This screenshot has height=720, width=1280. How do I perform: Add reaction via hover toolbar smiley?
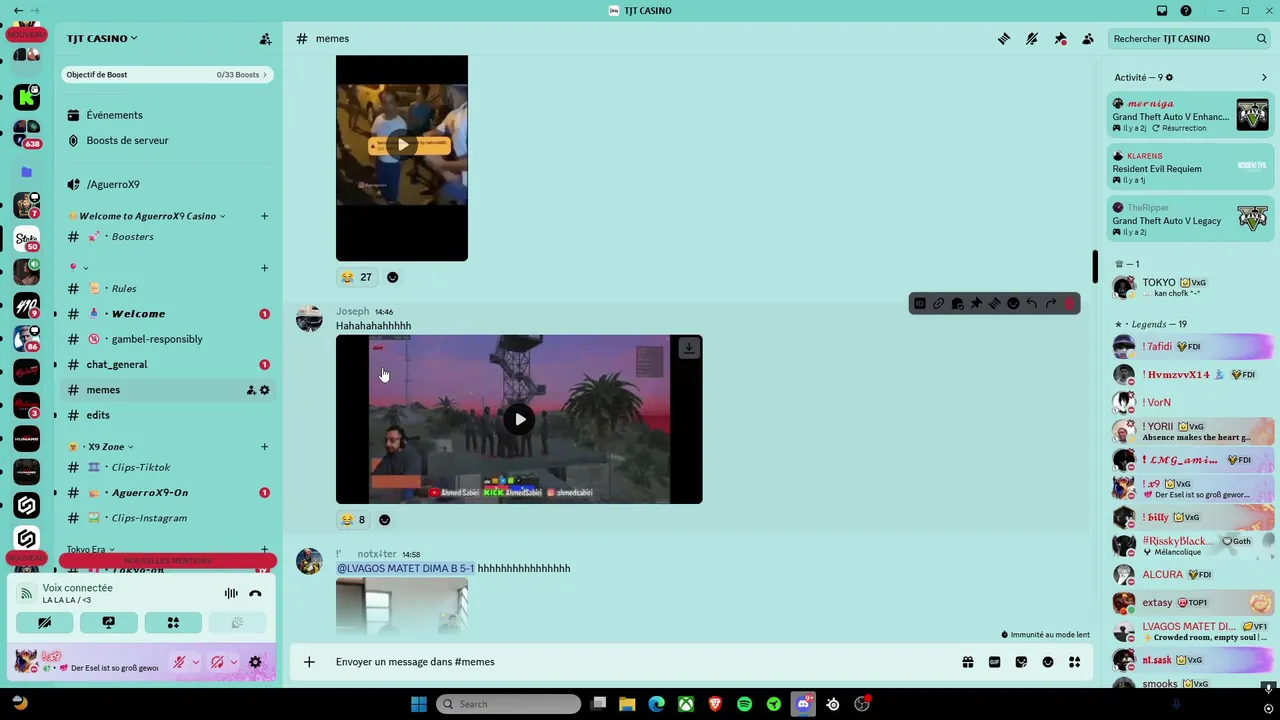coord(1013,303)
